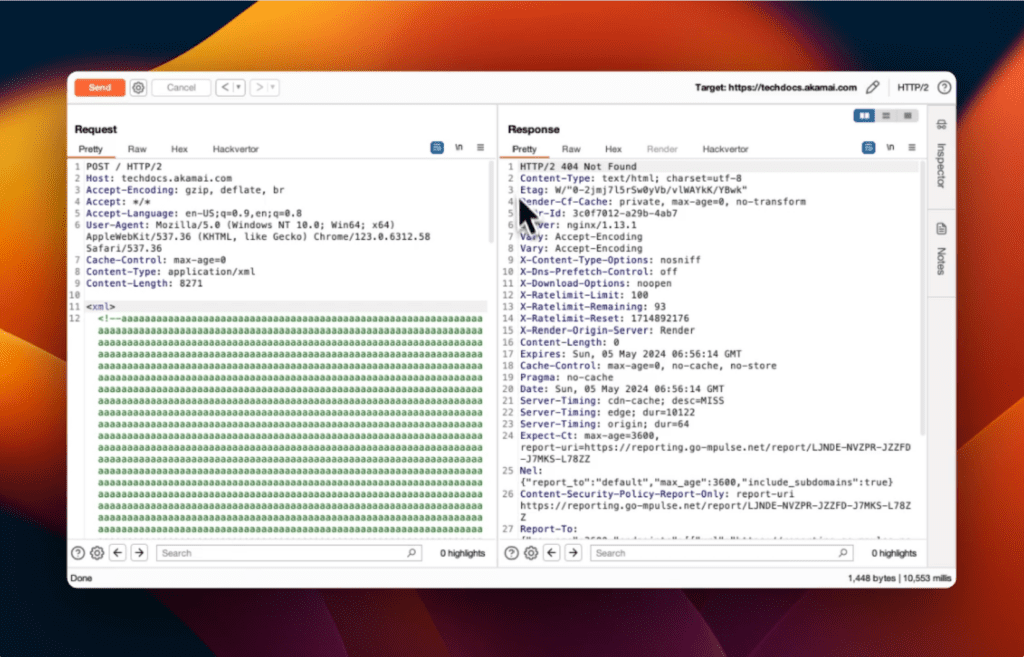Go to previous match in Response search

point(552,553)
